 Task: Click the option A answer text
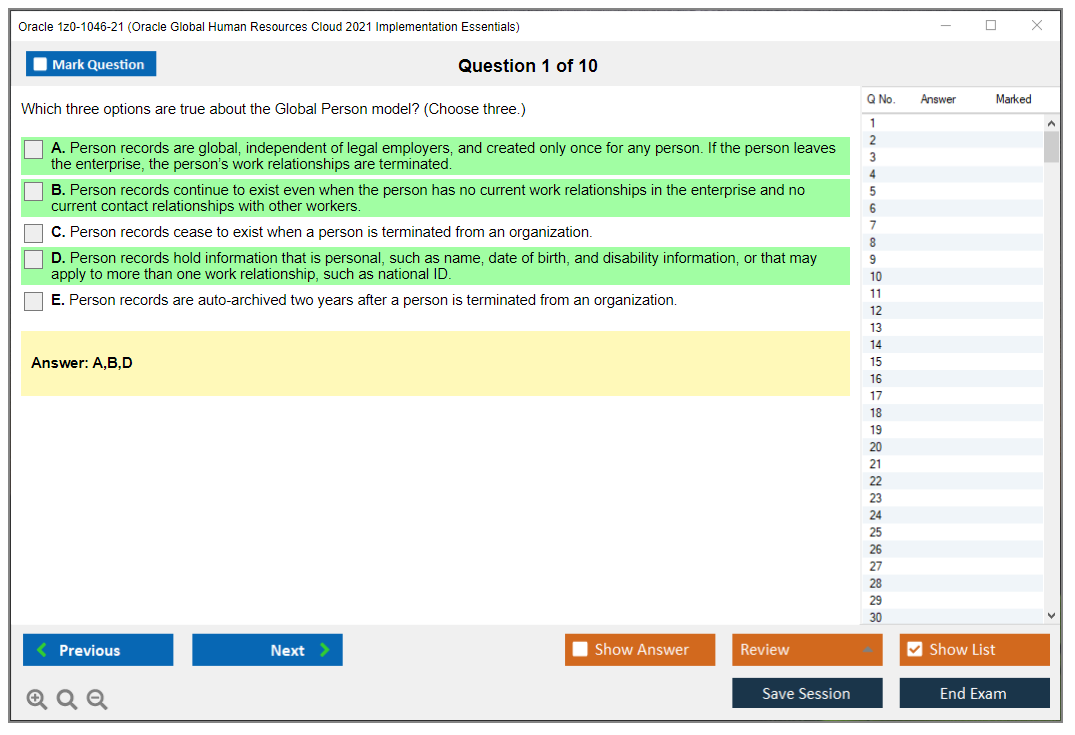444,156
